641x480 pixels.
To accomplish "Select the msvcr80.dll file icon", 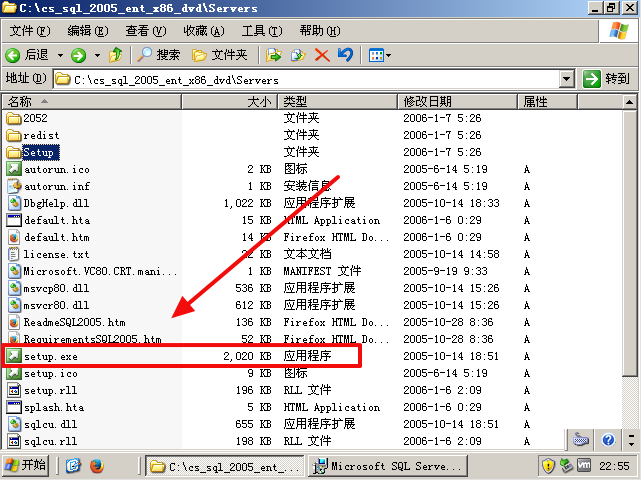I will pos(13,305).
